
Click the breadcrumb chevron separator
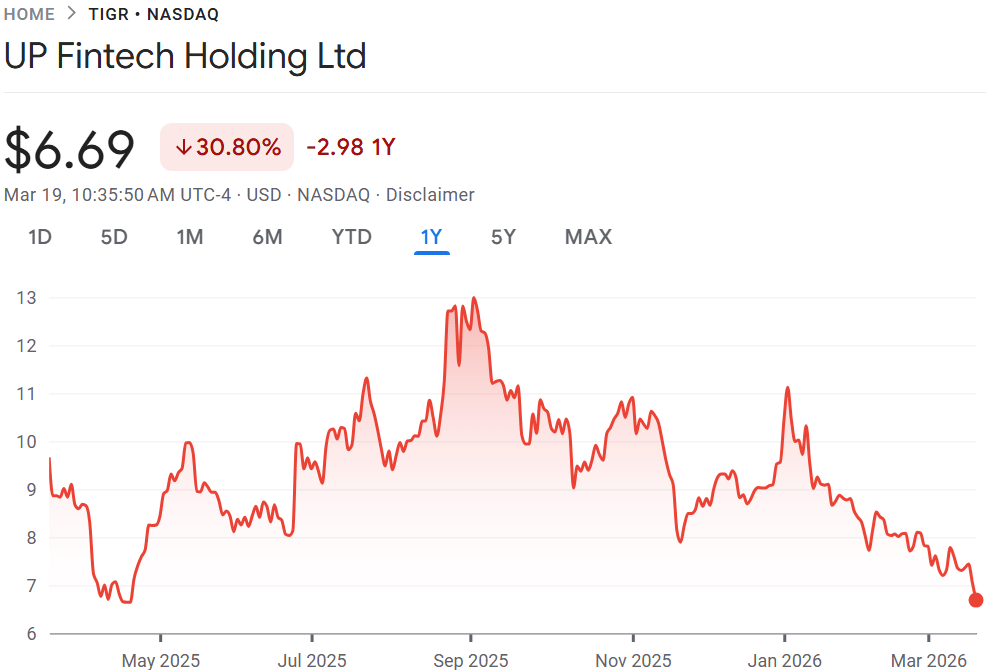(71, 14)
